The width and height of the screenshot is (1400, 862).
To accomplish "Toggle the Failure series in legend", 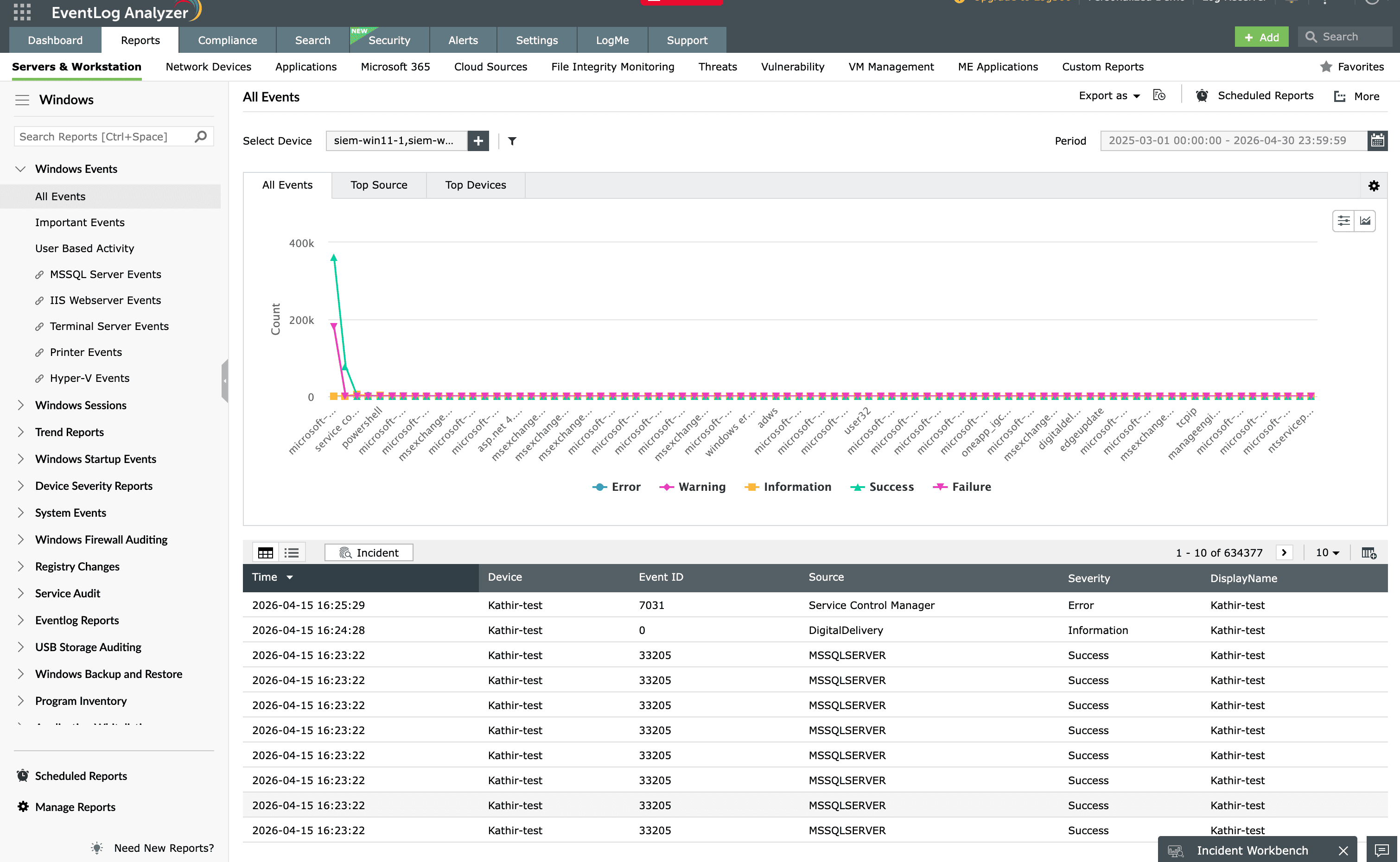I will [x=961, y=487].
